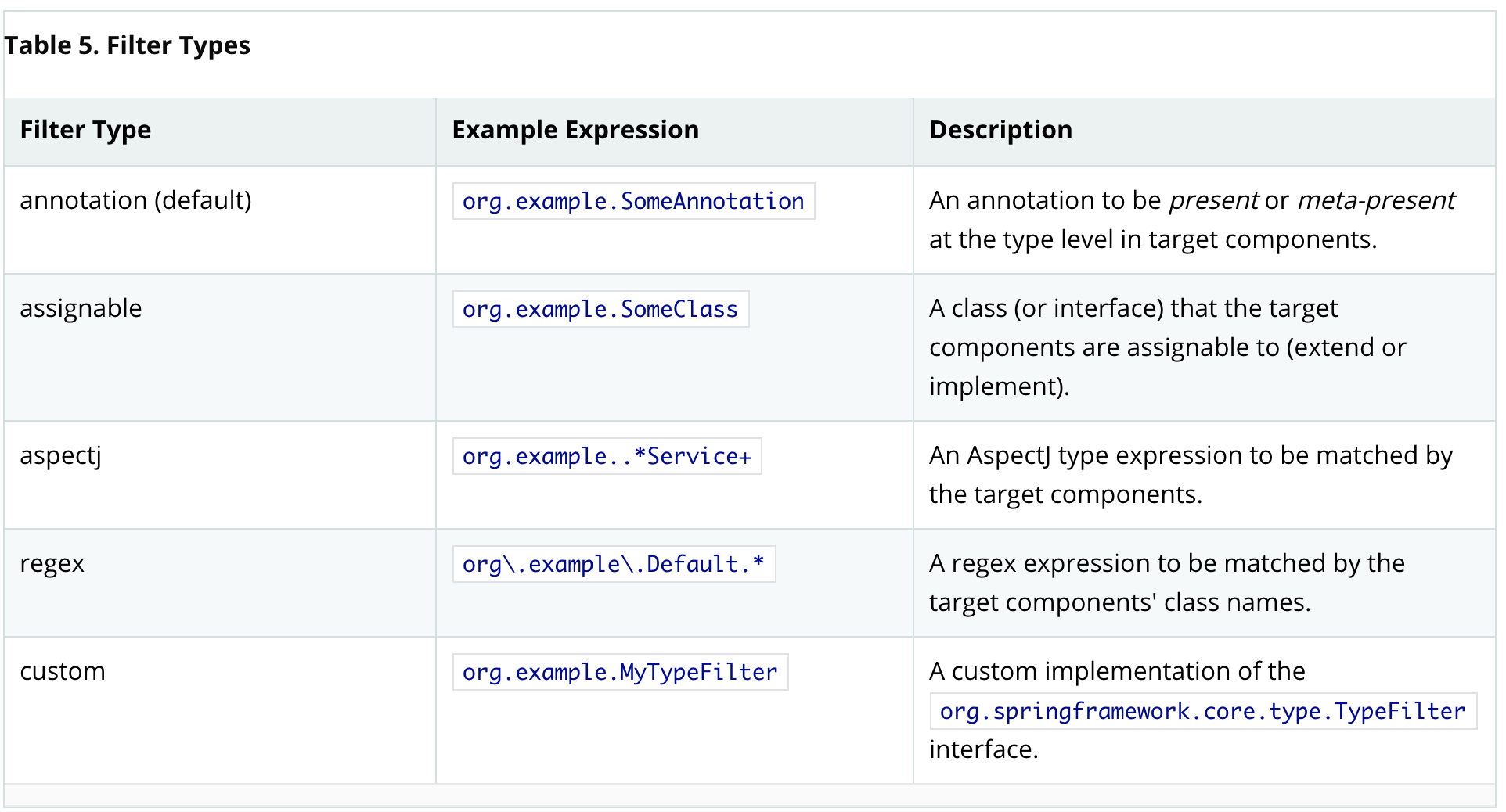Click the "Table 5. Filter Types" caption
Viewport: 1506px width, 812px height.
point(127,45)
